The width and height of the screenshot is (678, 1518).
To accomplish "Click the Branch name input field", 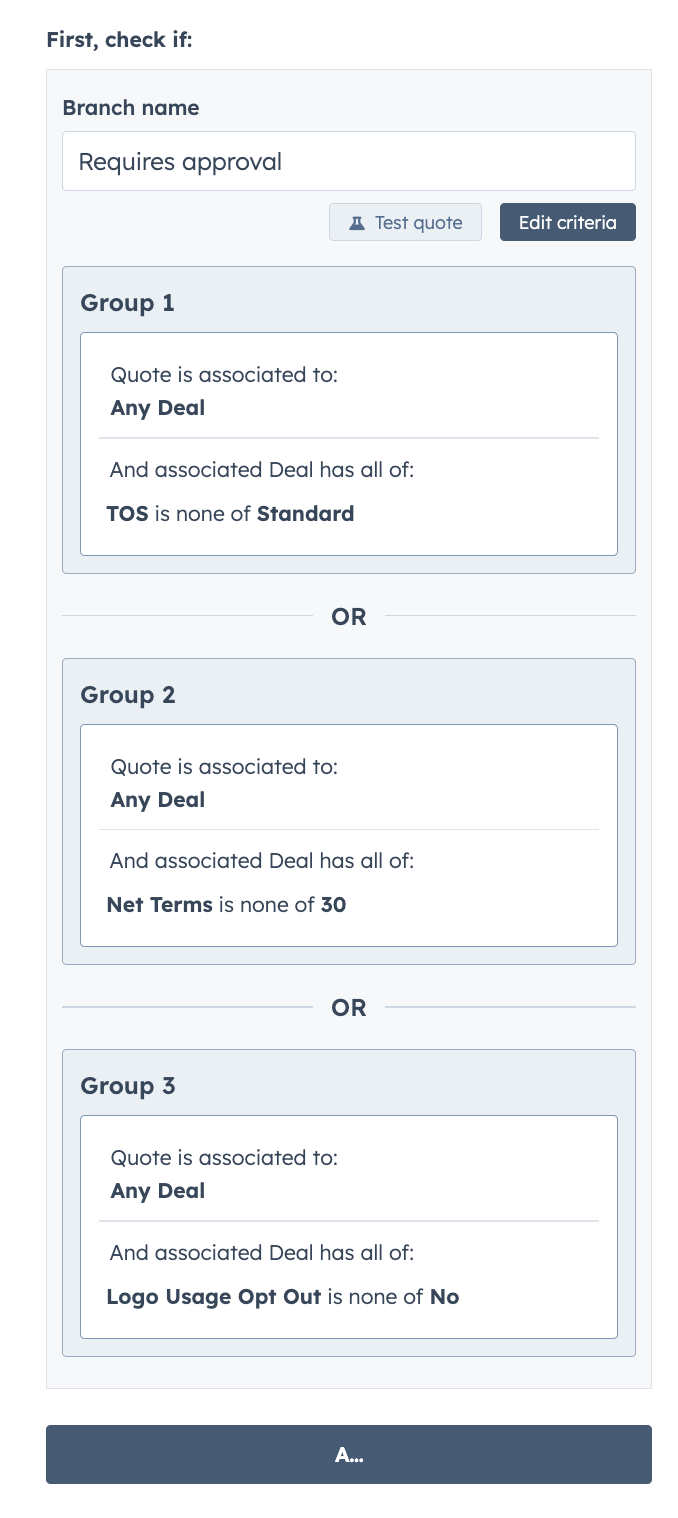I will click(x=348, y=161).
